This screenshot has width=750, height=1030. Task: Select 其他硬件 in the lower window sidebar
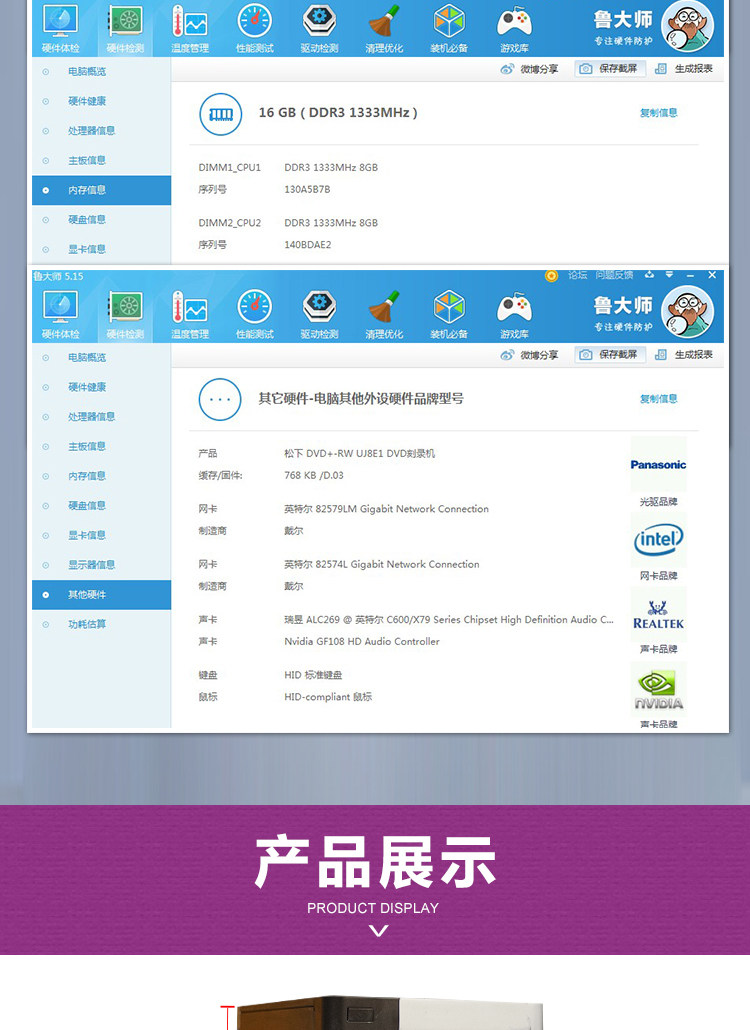pos(101,594)
